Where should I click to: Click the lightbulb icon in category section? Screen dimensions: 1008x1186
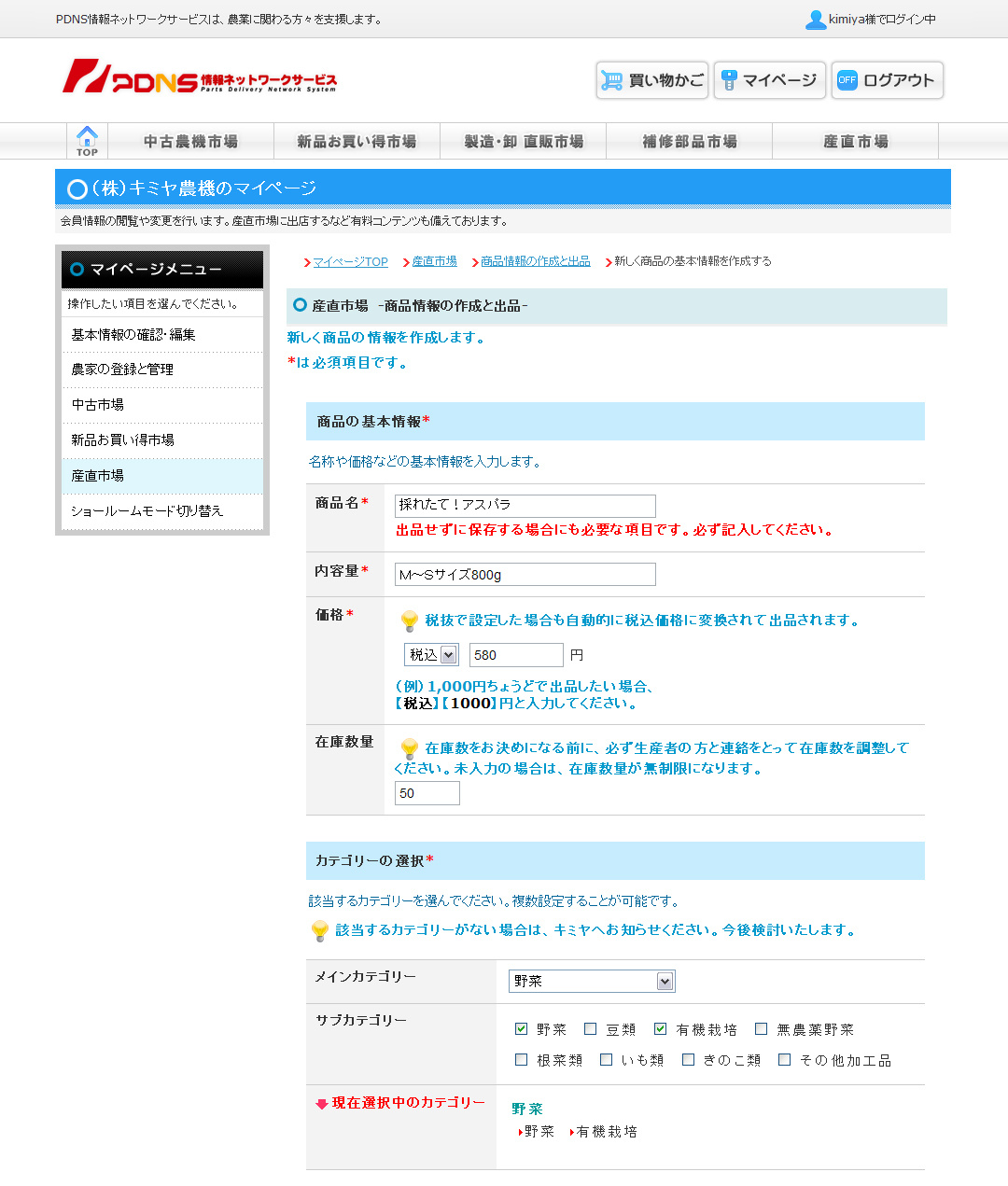click(x=319, y=930)
